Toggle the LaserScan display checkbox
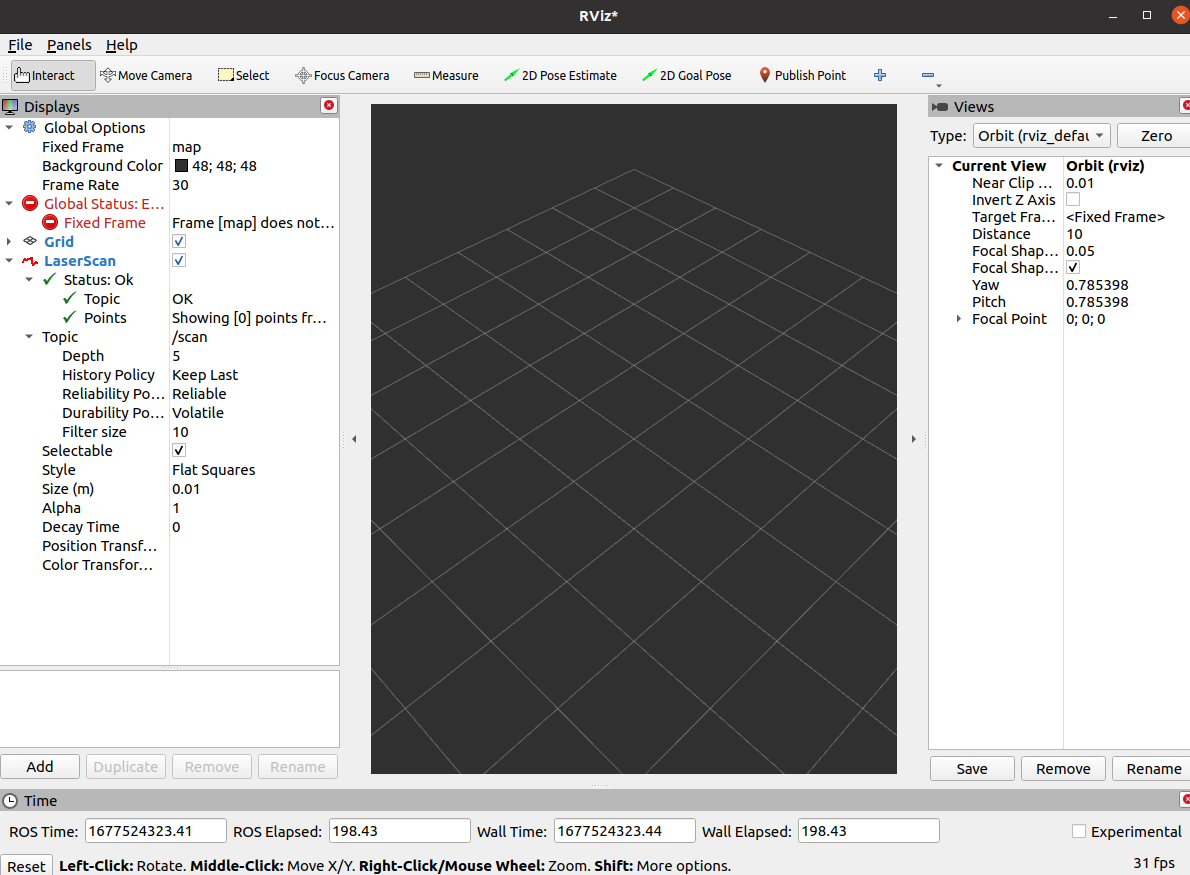Screen dimensions: 1190x875 pyautogui.click(x=179, y=260)
